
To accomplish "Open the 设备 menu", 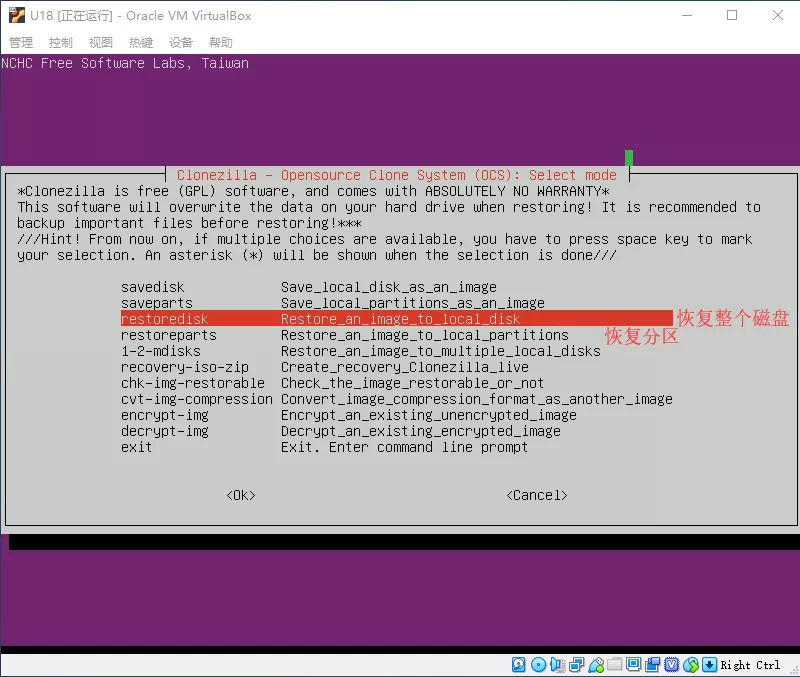I will pyautogui.click(x=181, y=42).
